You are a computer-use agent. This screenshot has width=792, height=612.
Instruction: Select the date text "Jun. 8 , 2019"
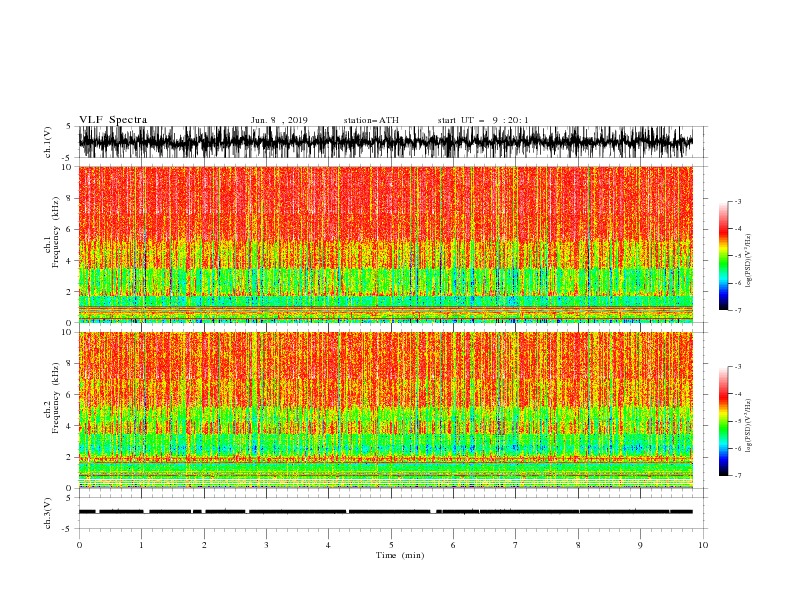(x=279, y=120)
